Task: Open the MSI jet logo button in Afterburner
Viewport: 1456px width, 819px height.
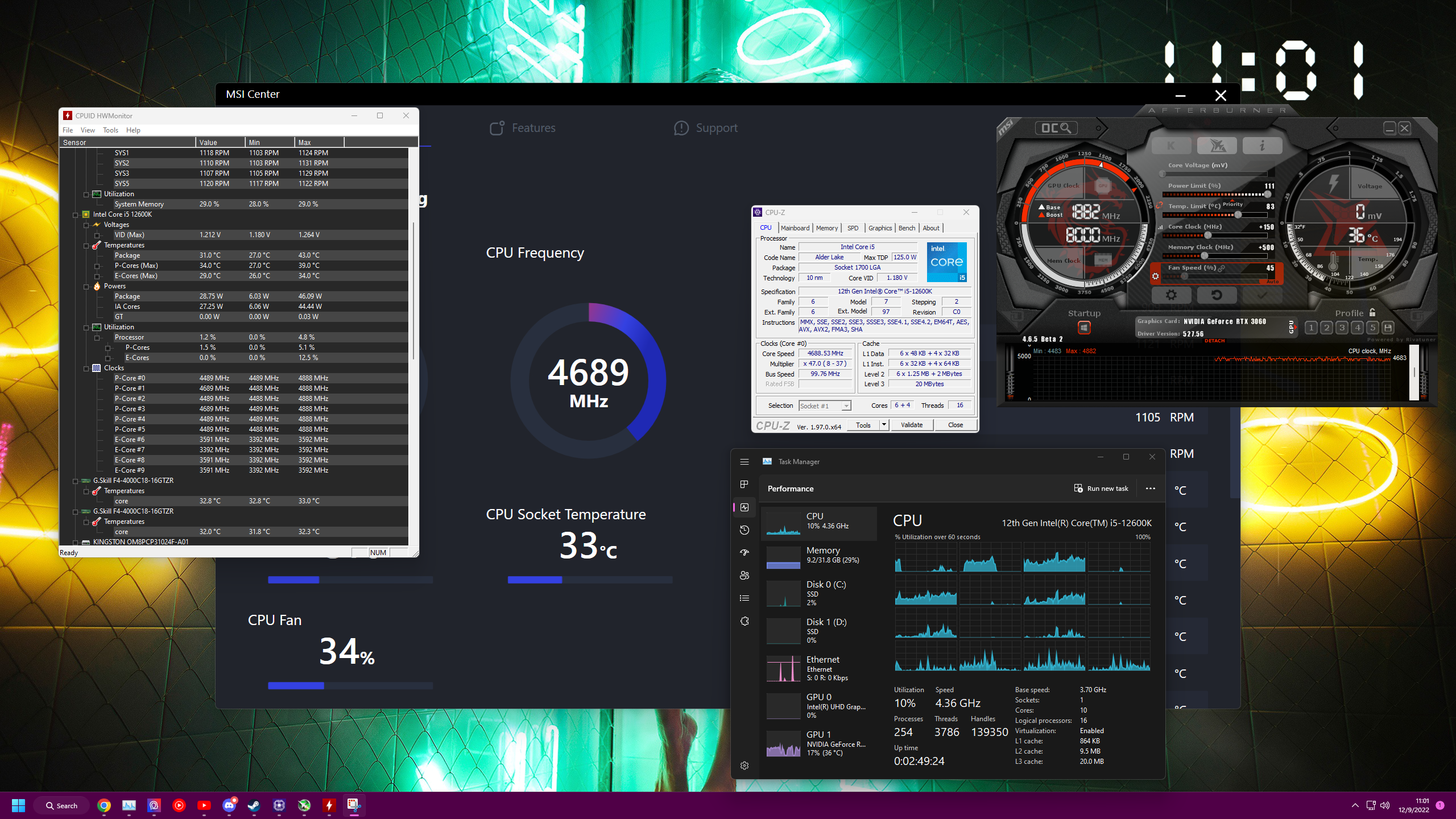Action: coord(1217,146)
